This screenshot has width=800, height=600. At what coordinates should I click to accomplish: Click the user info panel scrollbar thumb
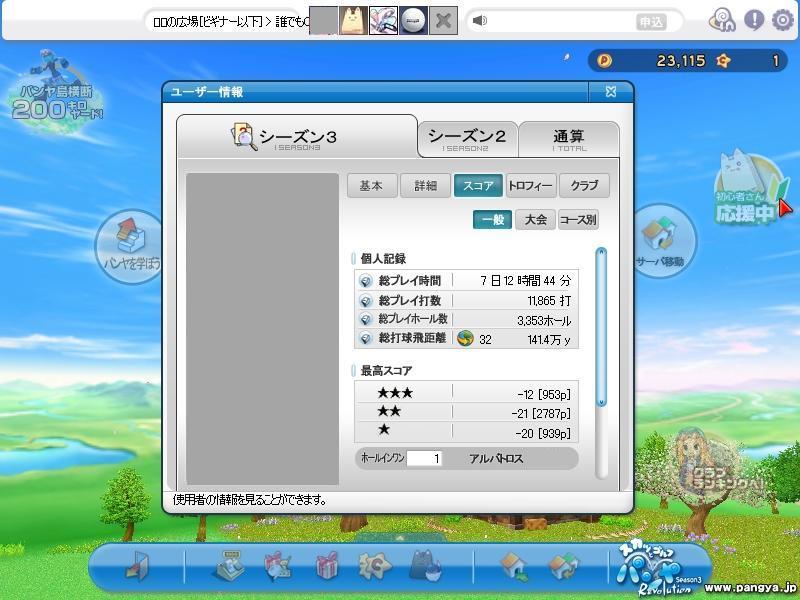tap(602, 327)
